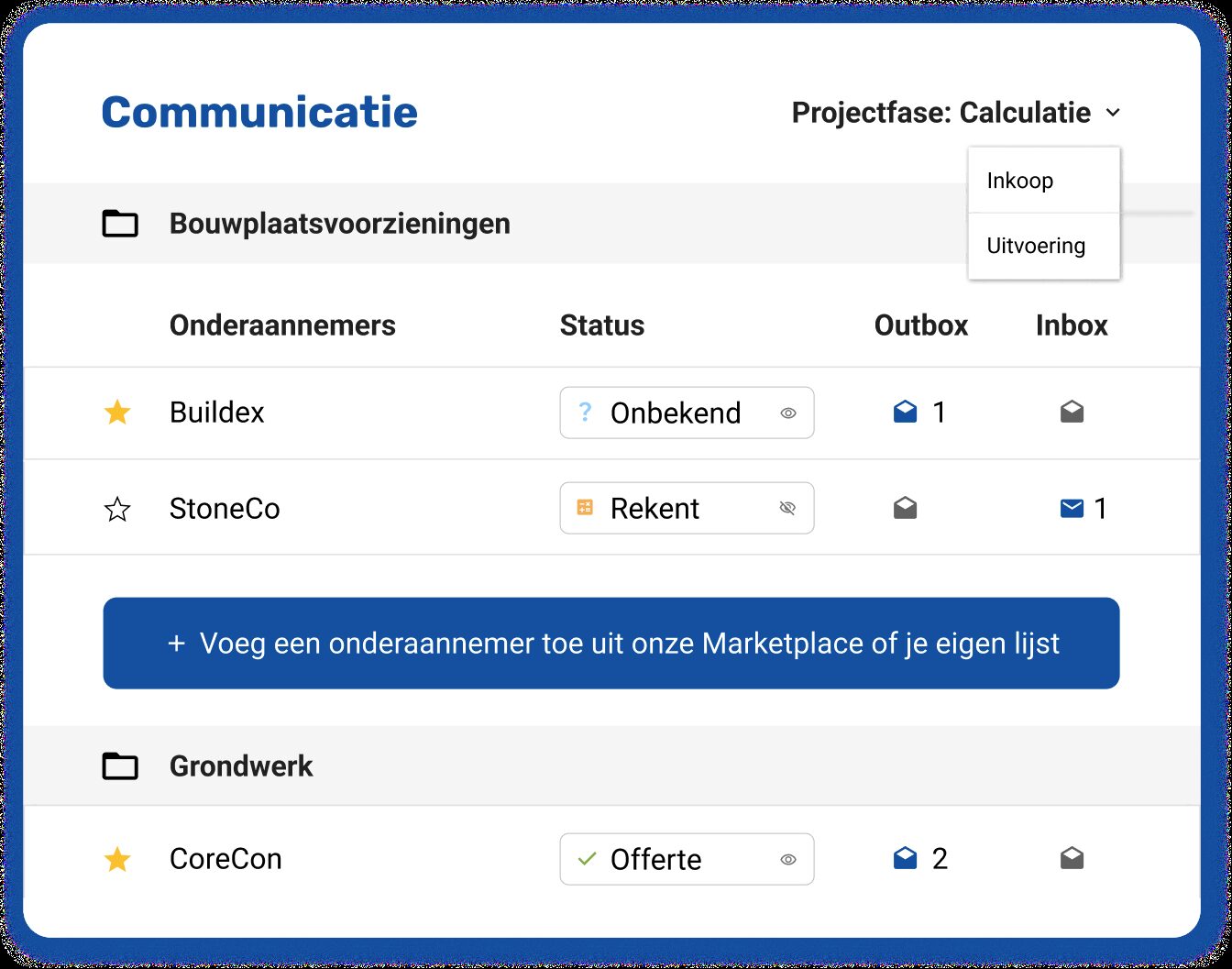This screenshot has height=969, width=1232.
Task: Toggle visibility eye for Buildex status
Action: (788, 413)
